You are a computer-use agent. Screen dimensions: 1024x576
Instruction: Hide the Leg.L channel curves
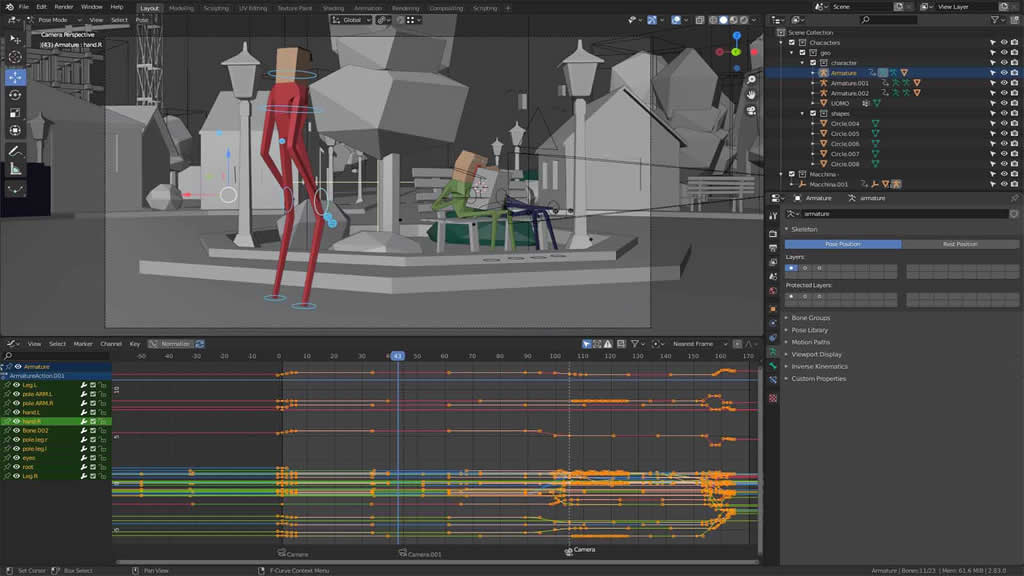[x=16, y=385]
